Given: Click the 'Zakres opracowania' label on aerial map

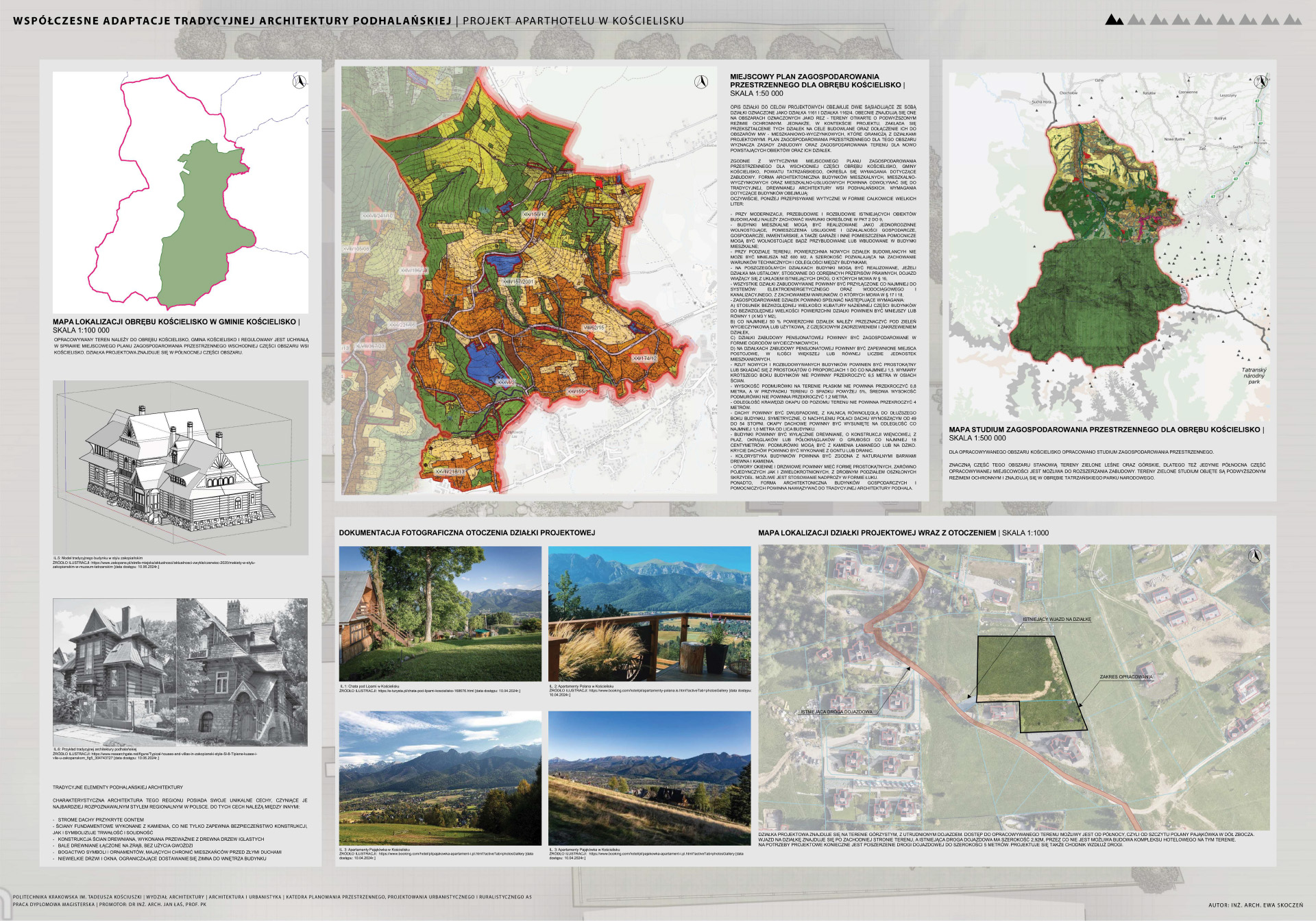Looking at the screenshot, I should click(1126, 677).
